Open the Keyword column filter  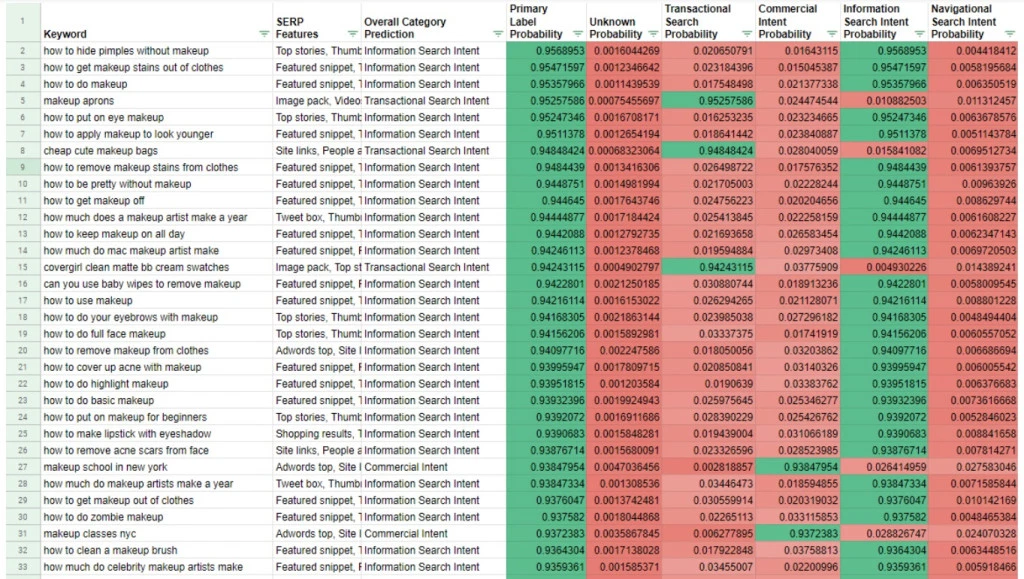pos(263,34)
